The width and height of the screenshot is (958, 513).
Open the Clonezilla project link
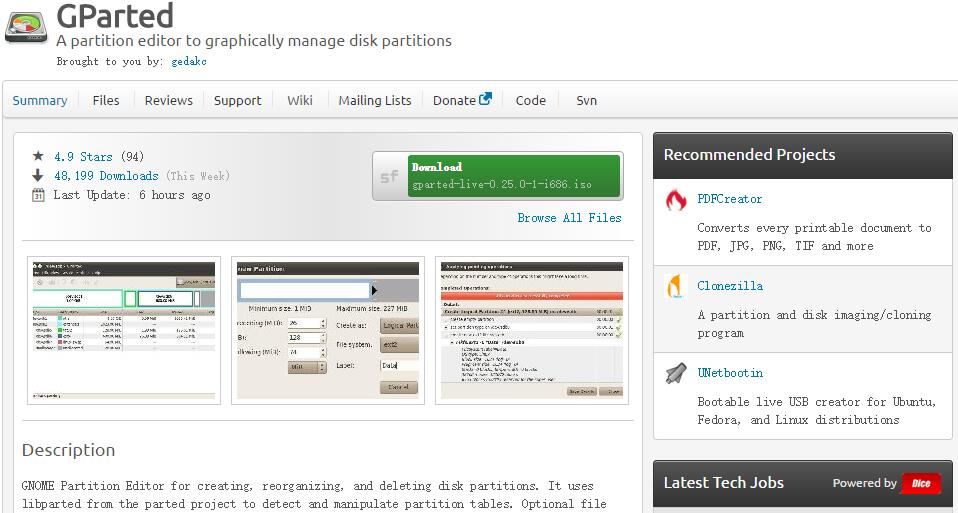click(x=730, y=286)
